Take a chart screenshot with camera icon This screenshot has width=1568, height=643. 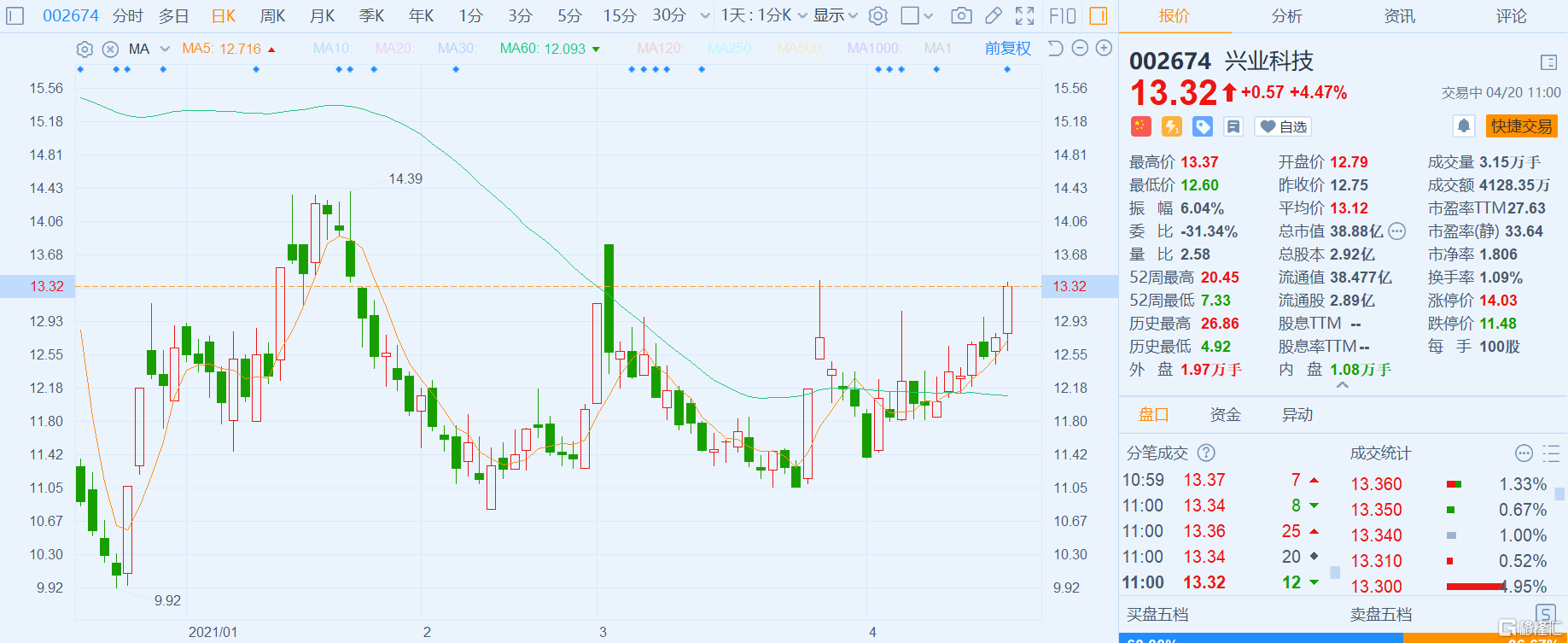961,15
